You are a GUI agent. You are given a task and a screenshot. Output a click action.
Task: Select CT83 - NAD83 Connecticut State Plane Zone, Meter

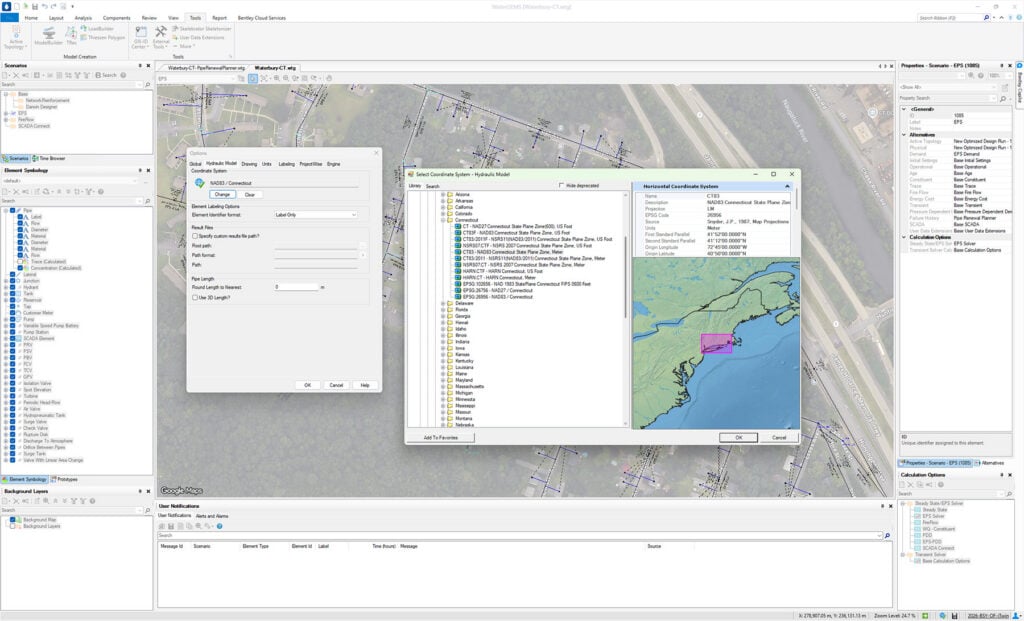pyautogui.click(x=513, y=252)
